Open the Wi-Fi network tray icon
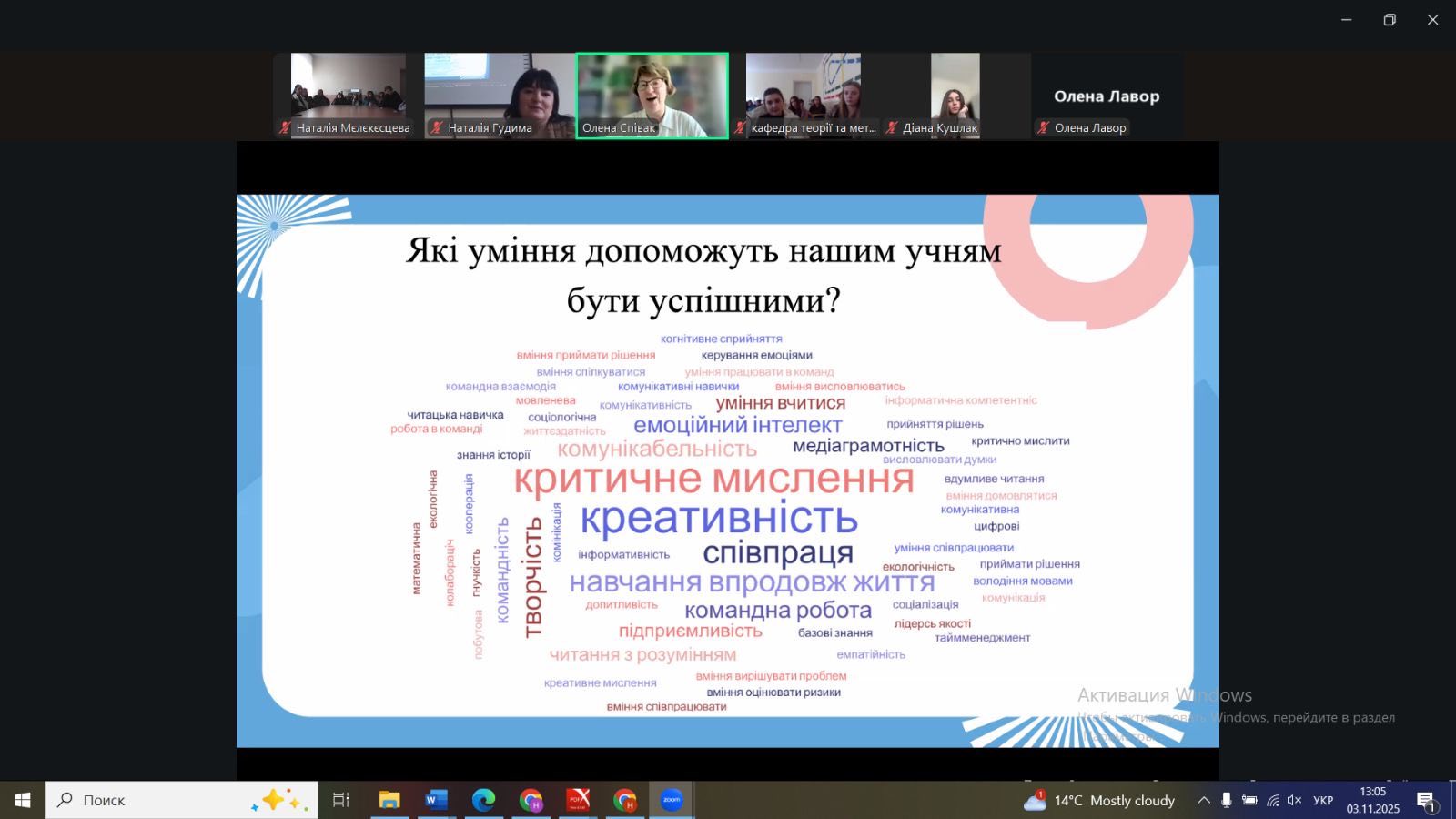Image resolution: width=1456 pixels, height=819 pixels. (x=1272, y=801)
